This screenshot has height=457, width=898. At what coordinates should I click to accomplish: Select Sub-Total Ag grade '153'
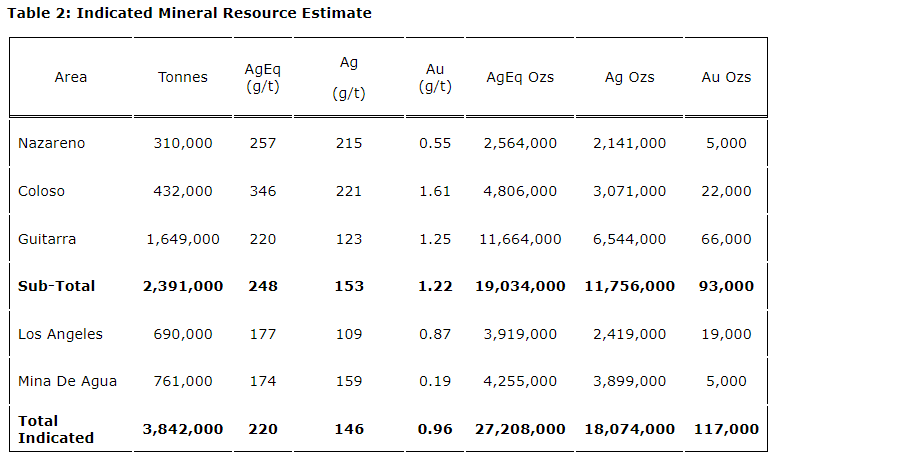349,286
